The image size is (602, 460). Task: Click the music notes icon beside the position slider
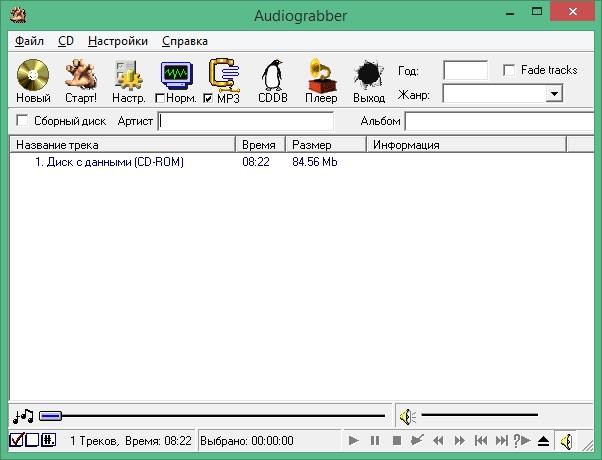pos(23,416)
